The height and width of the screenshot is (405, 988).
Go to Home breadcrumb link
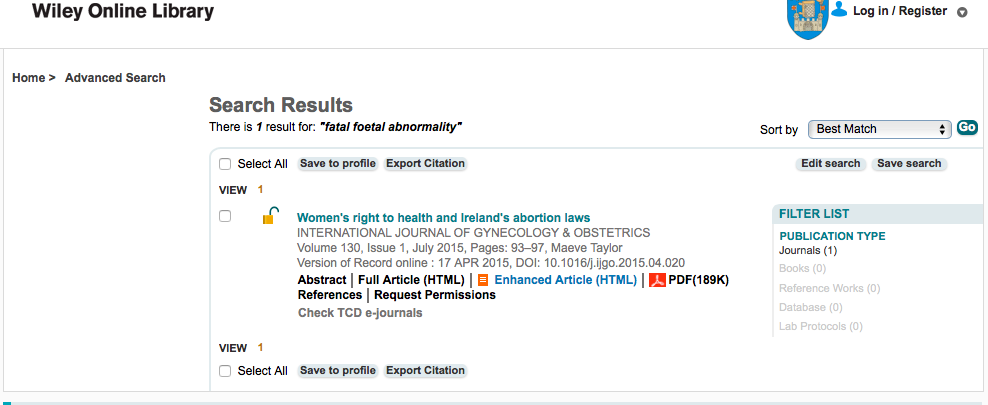point(28,78)
